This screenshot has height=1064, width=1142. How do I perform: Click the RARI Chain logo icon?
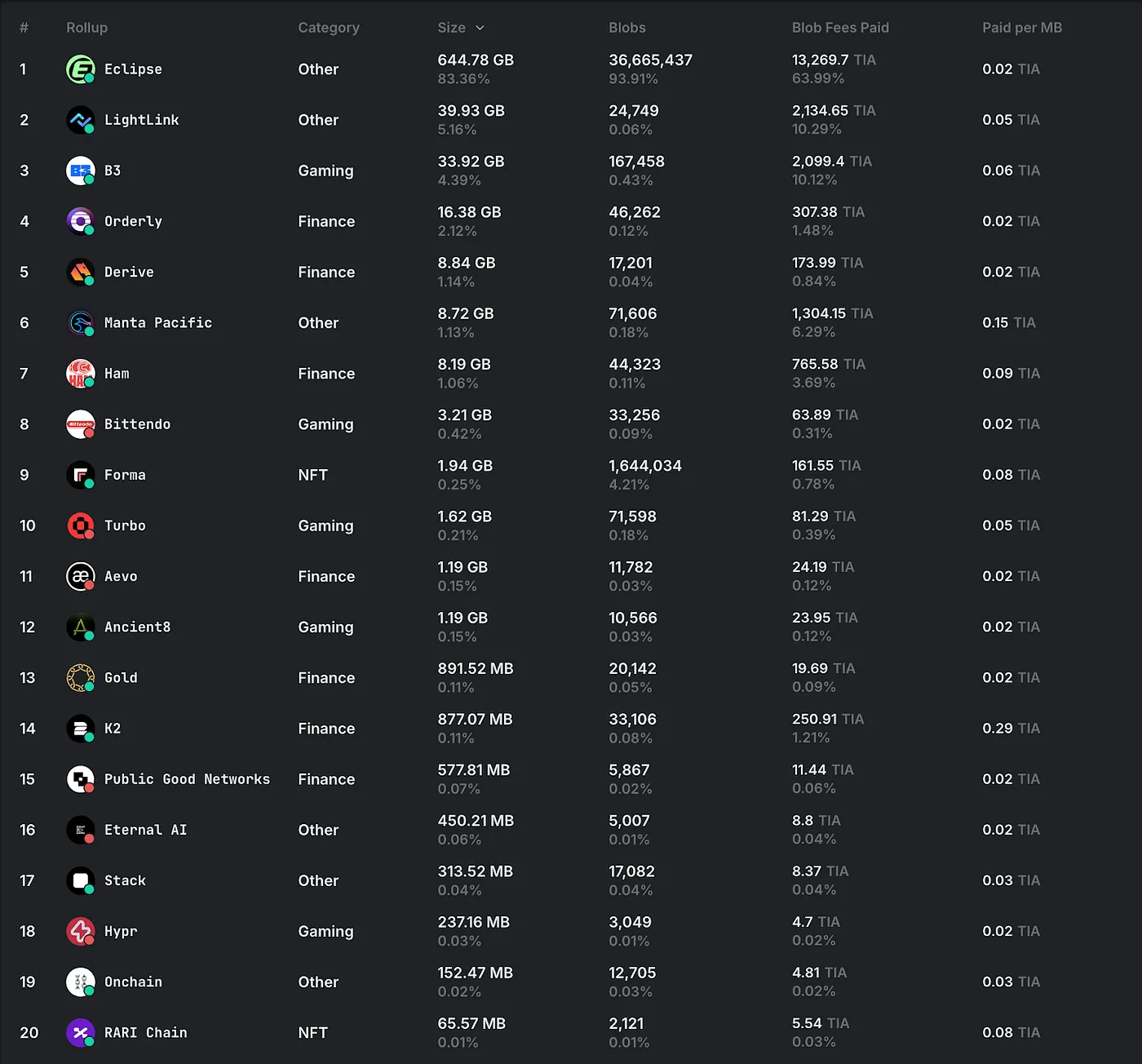point(80,1033)
